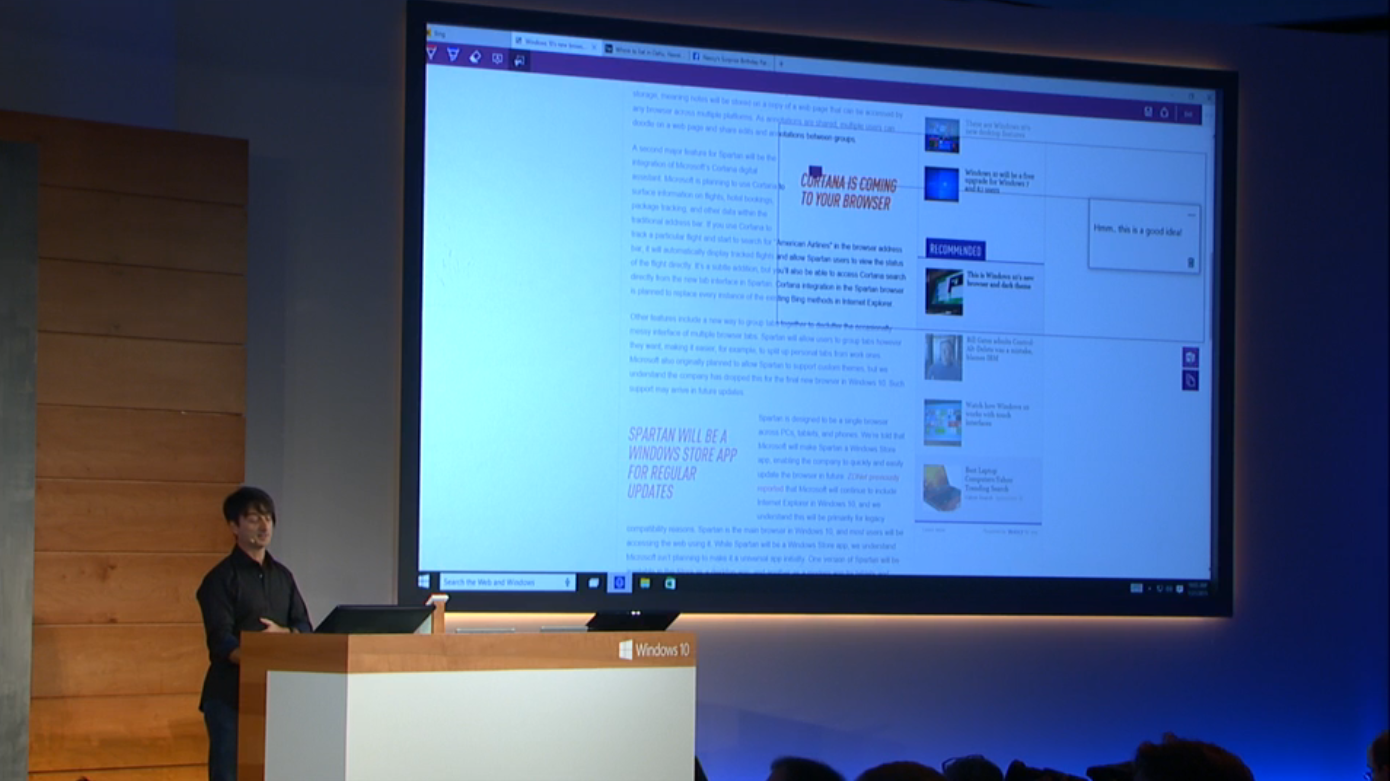Click the 'Hmm.. this is a good idea!' note text
The image size is (1390, 781).
click(x=1137, y=230)
